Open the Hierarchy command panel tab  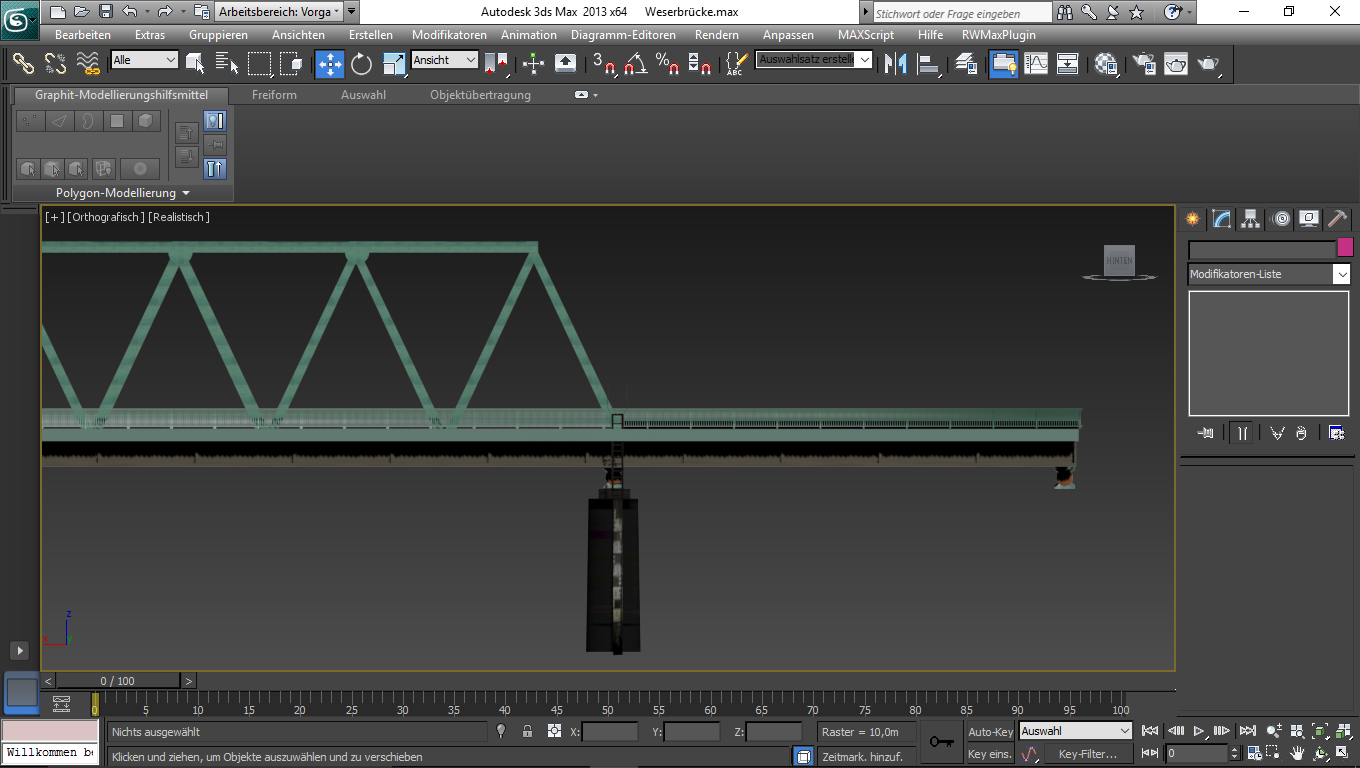pos(1250,219)
